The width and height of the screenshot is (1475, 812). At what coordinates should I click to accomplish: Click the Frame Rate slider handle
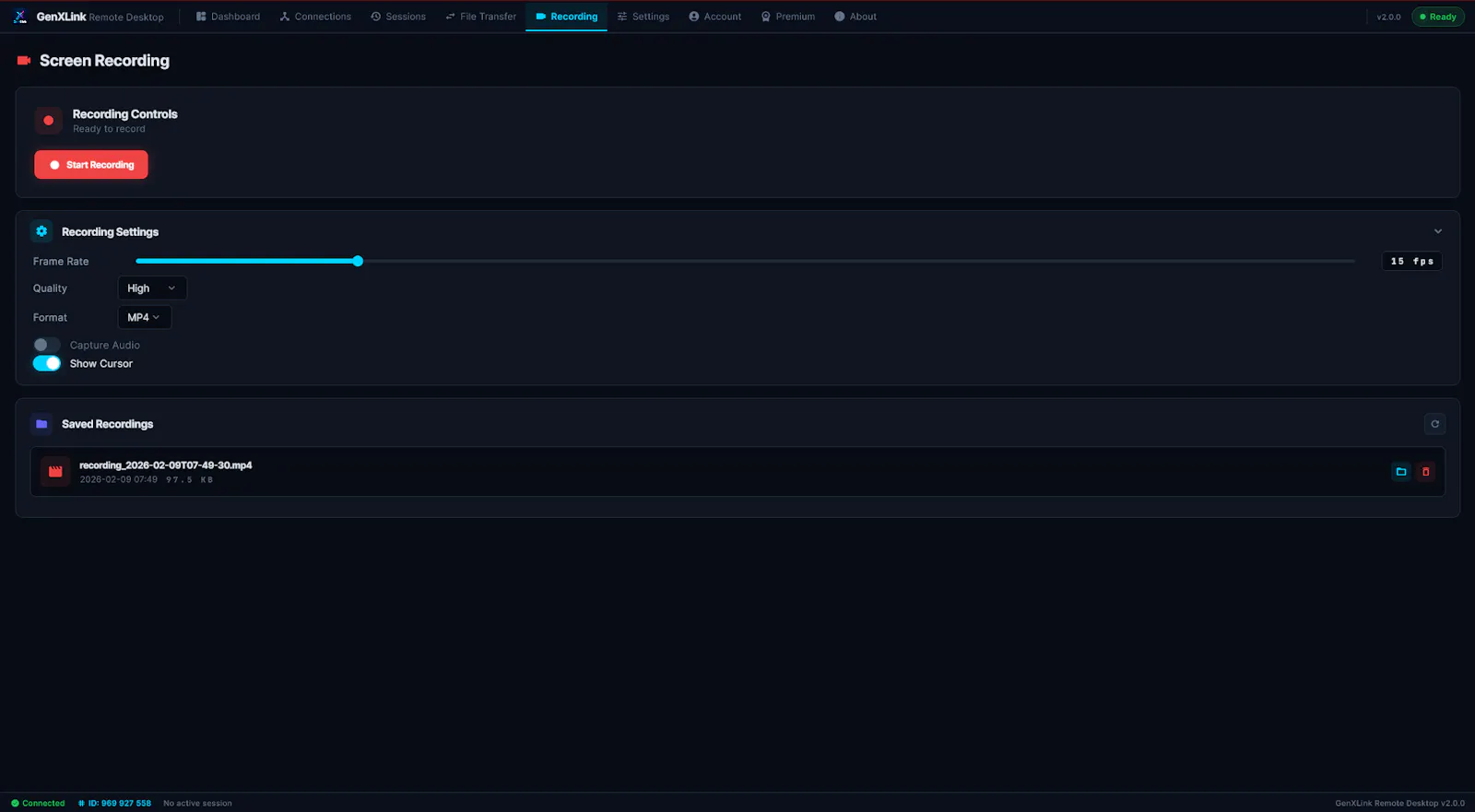pyautogui.click(x=358, y=261)
